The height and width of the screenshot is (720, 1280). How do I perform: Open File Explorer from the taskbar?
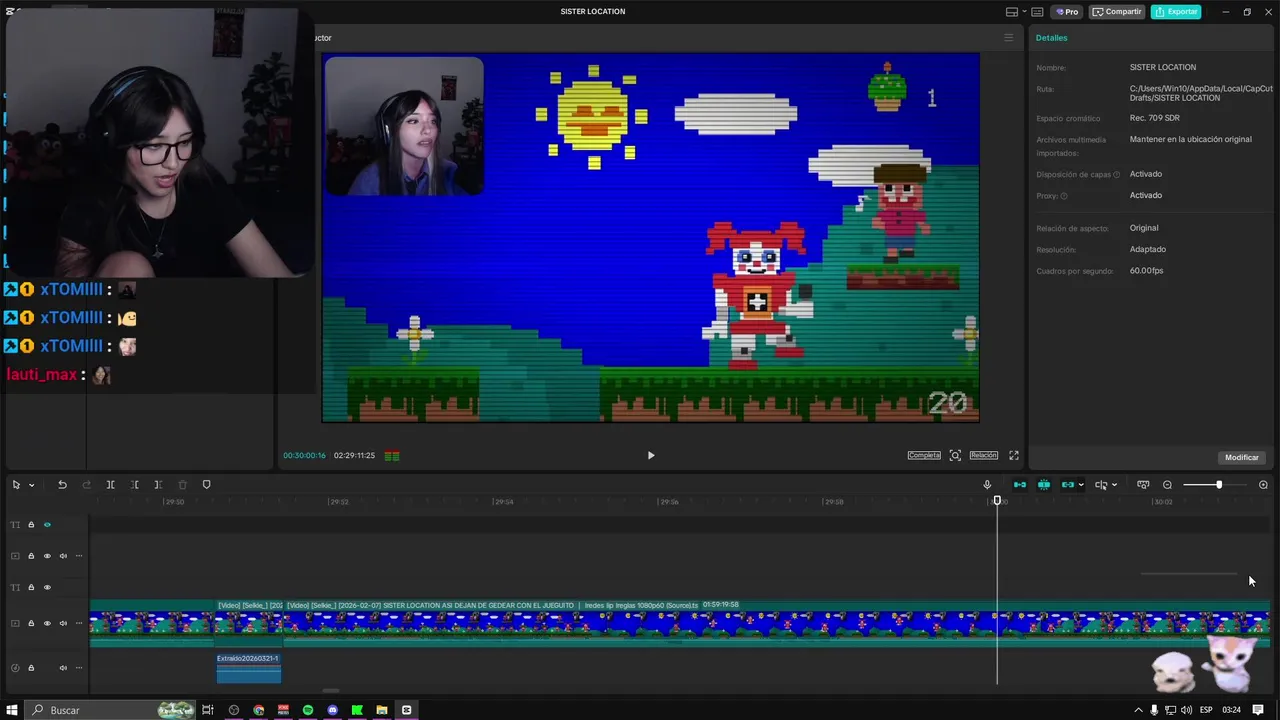[x=382, y=710]
